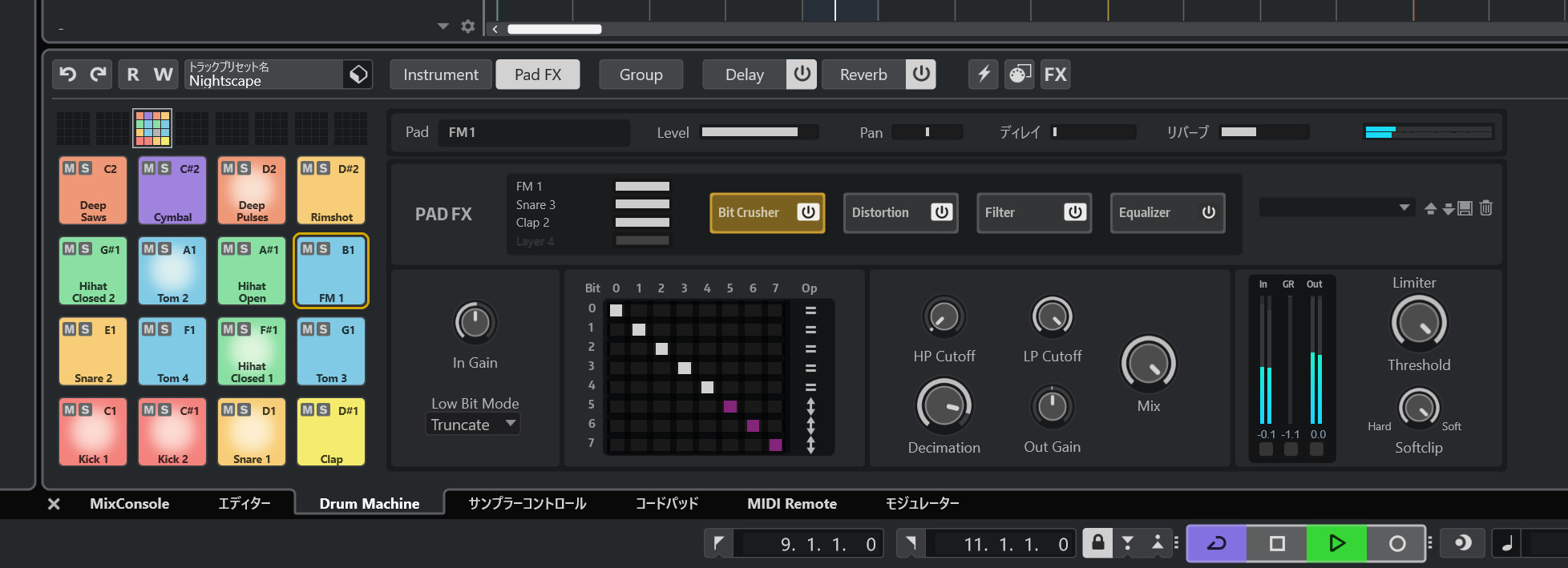Viewport: 1568px width, 568px height.
Task: Switch to the Instrument tab
Action: click(440, 75)
